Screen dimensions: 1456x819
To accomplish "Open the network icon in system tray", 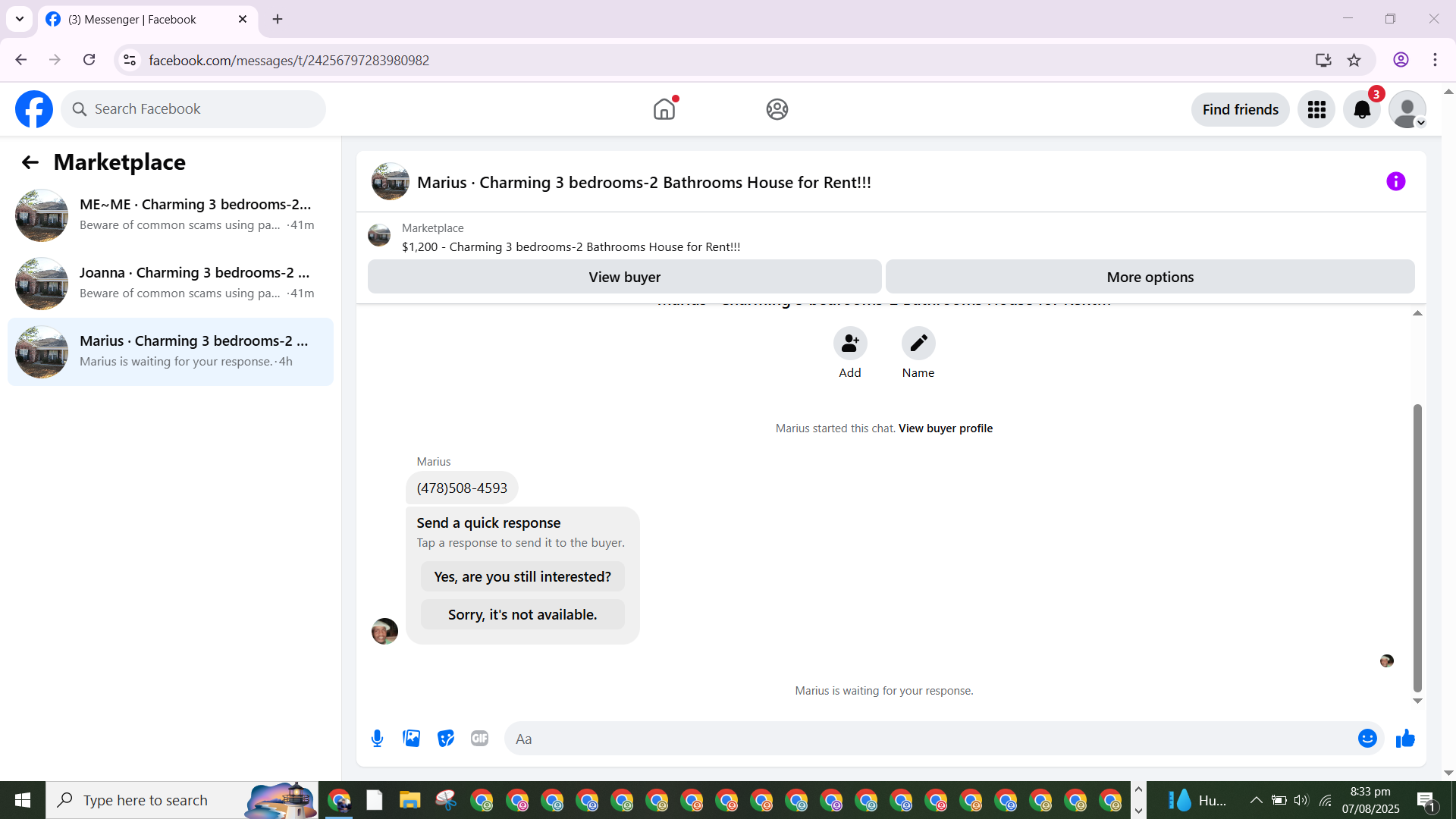I will (x=1325, y=800).
